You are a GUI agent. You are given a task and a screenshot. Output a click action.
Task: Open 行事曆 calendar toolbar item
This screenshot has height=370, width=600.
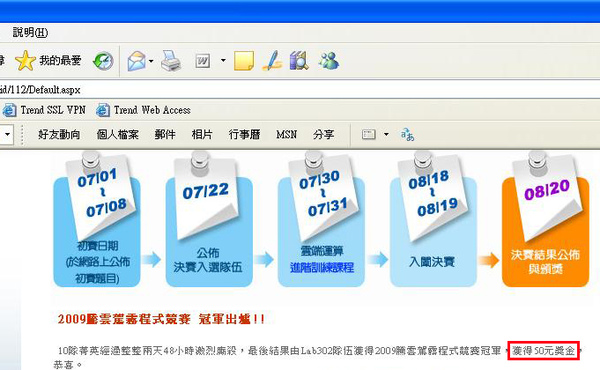[245, 135]
